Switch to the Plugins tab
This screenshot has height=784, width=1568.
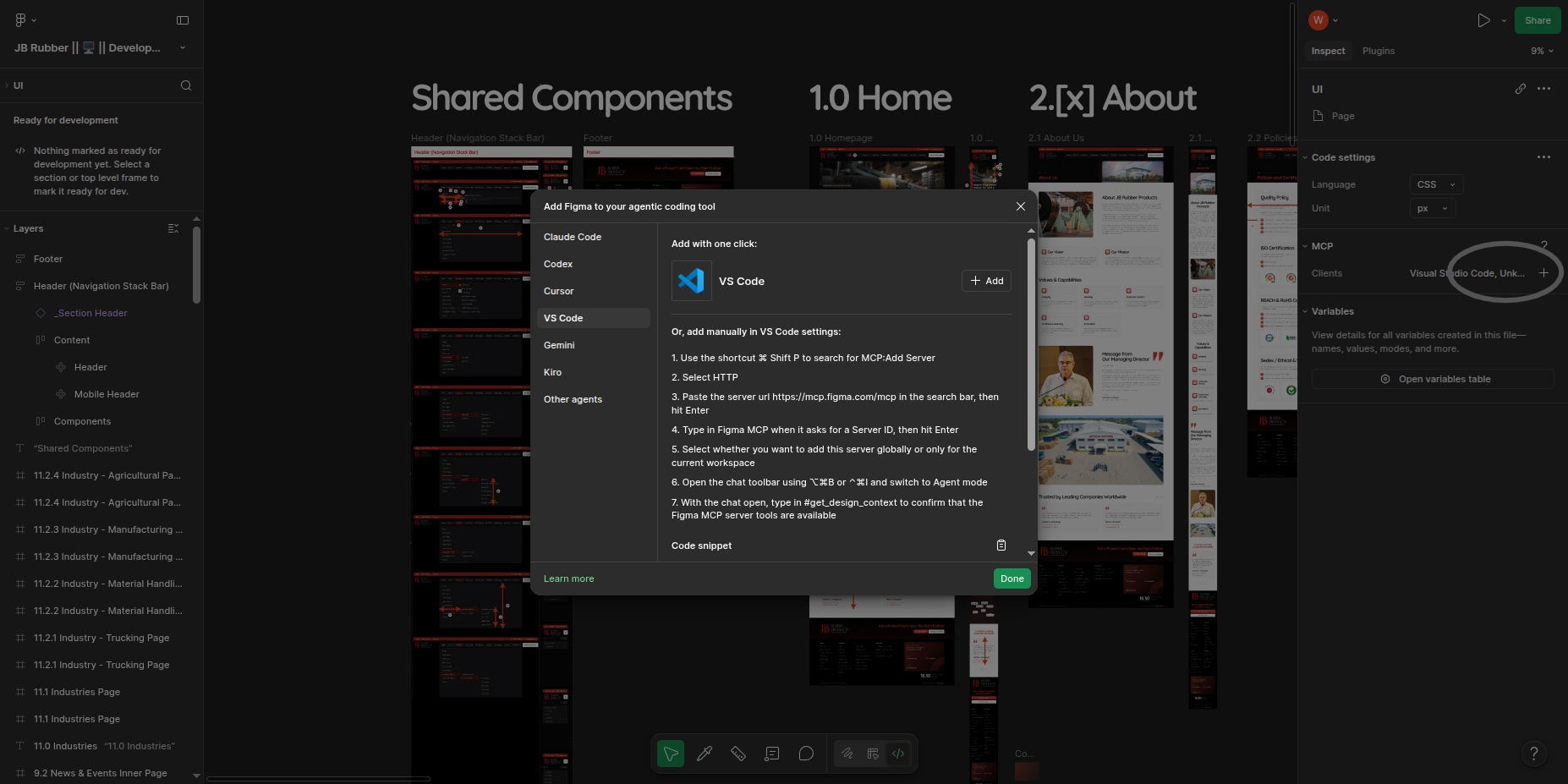[x=1379, y=51]
